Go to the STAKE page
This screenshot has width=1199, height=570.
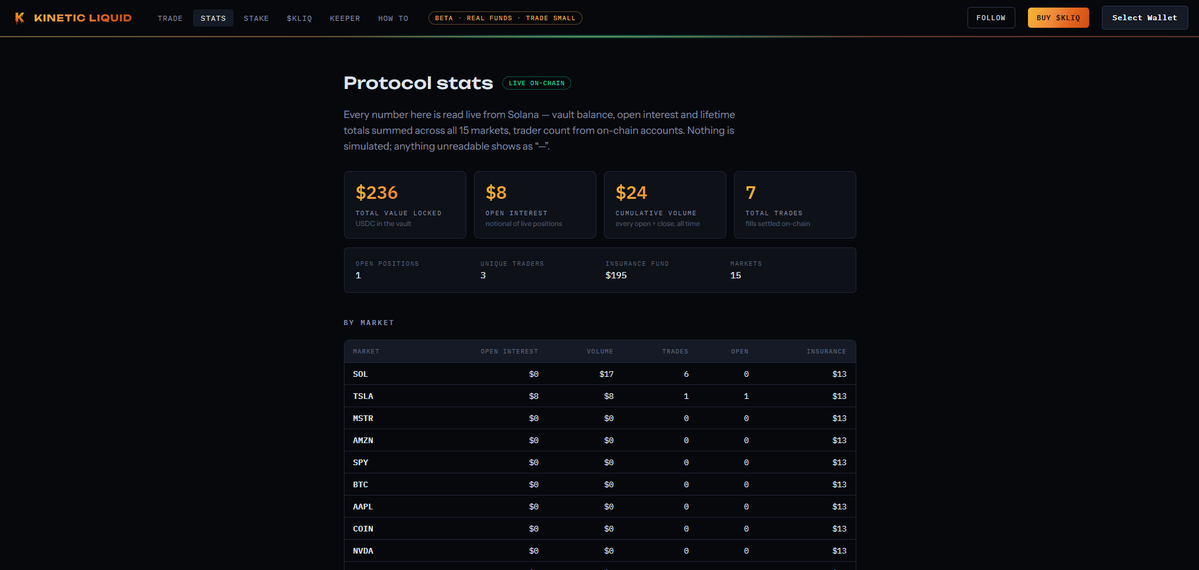pyautogui.click(x=256, y=18)
